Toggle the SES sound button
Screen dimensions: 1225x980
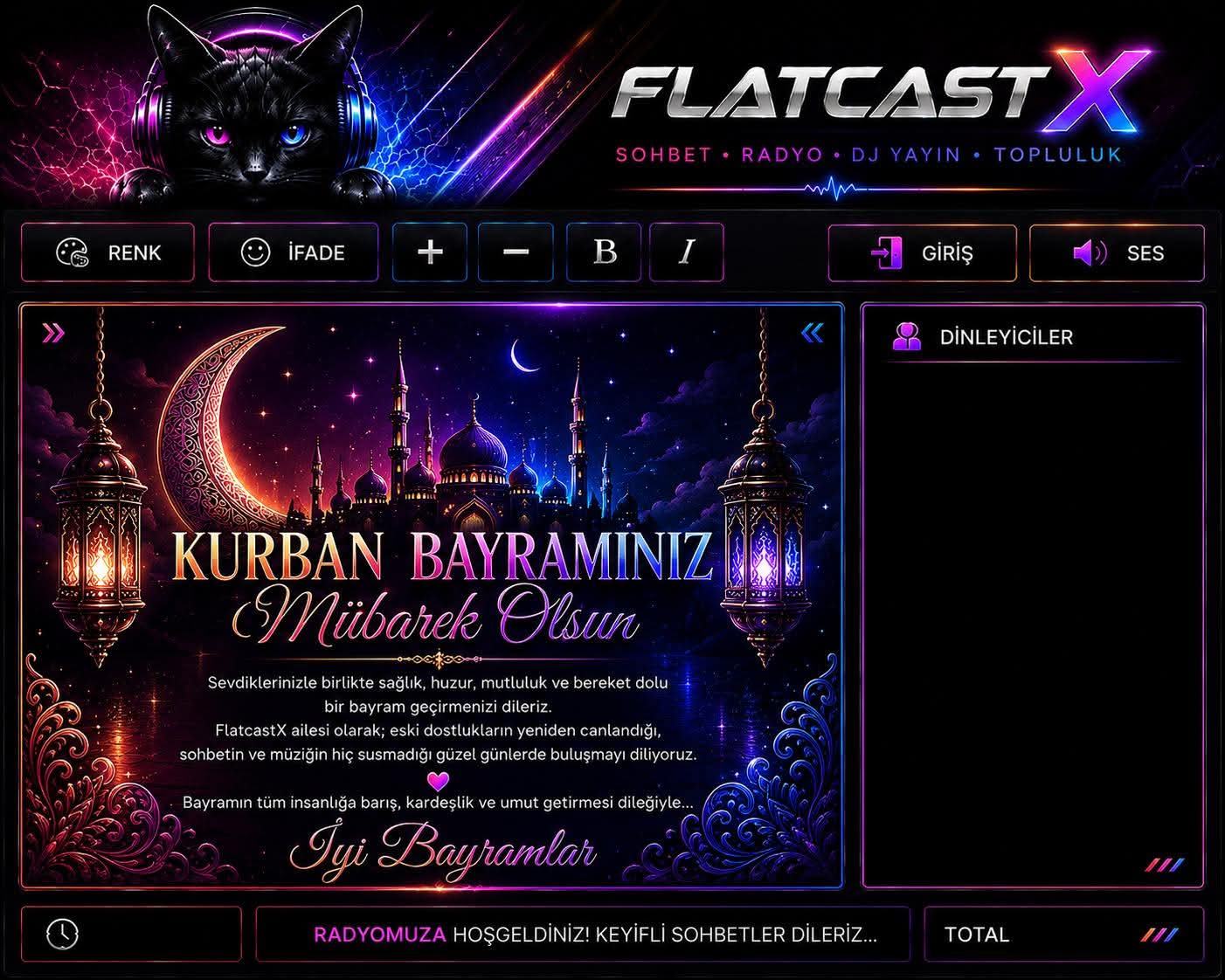[x=1117, y=252]
